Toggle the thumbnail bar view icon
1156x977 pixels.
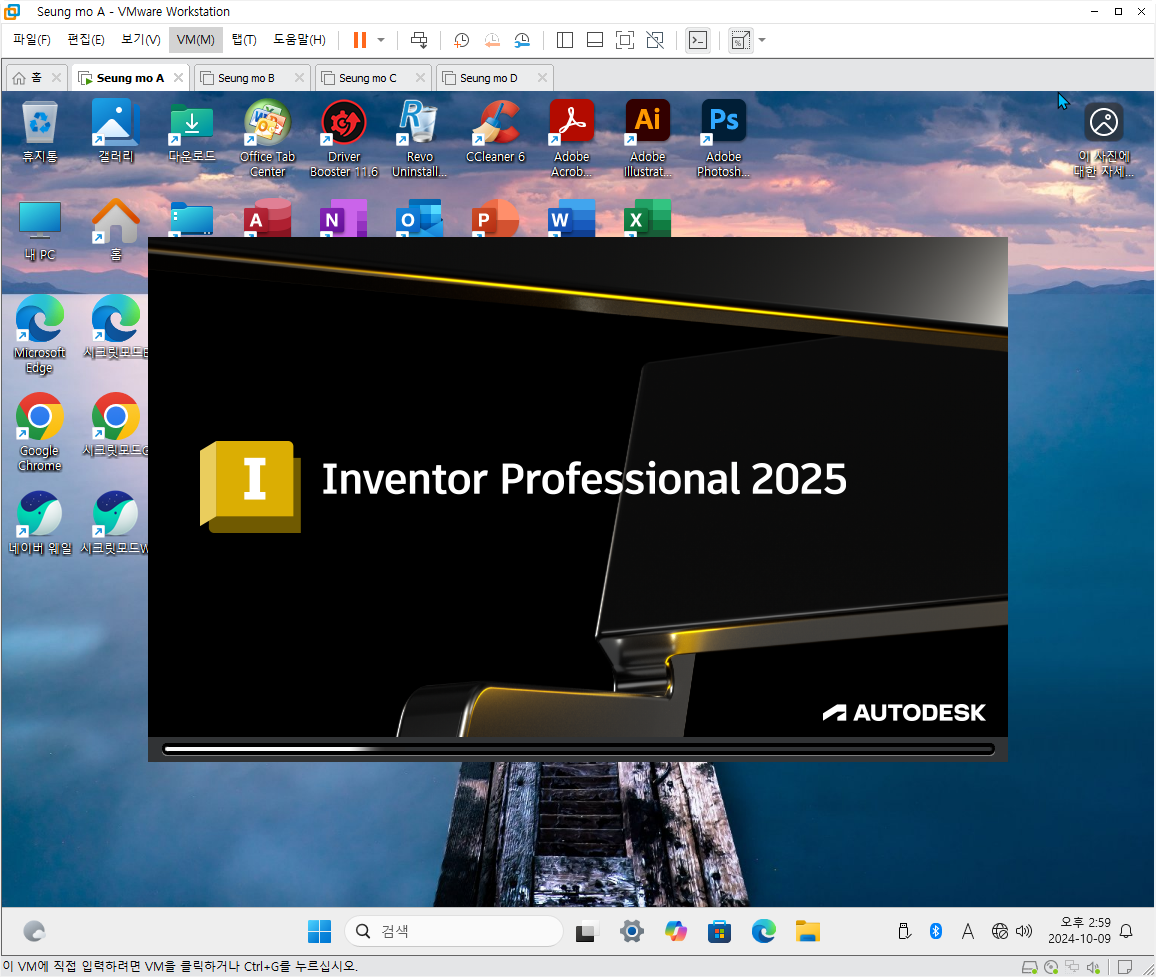595,40
